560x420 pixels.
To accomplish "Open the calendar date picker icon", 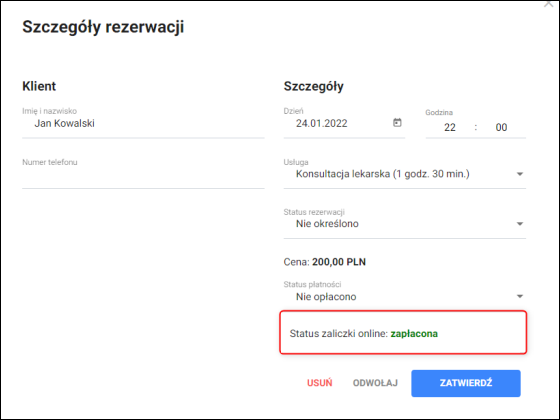I will tap(397, 123).
